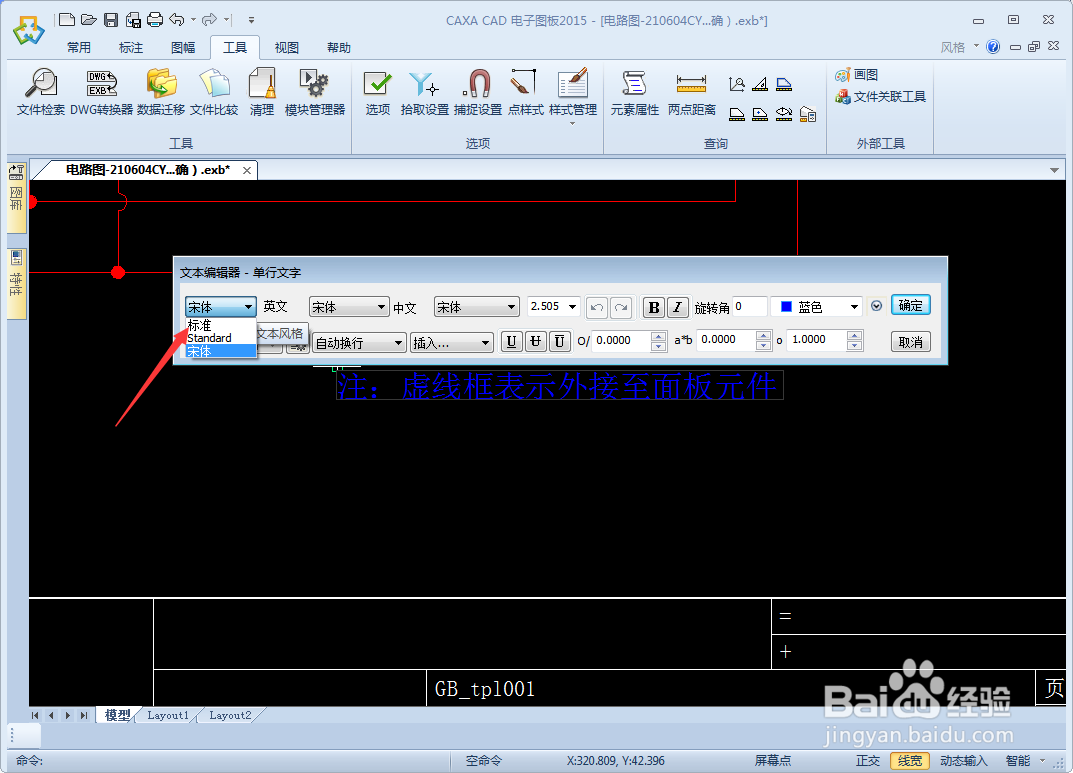Open the 英文 font dropdown

349,307
